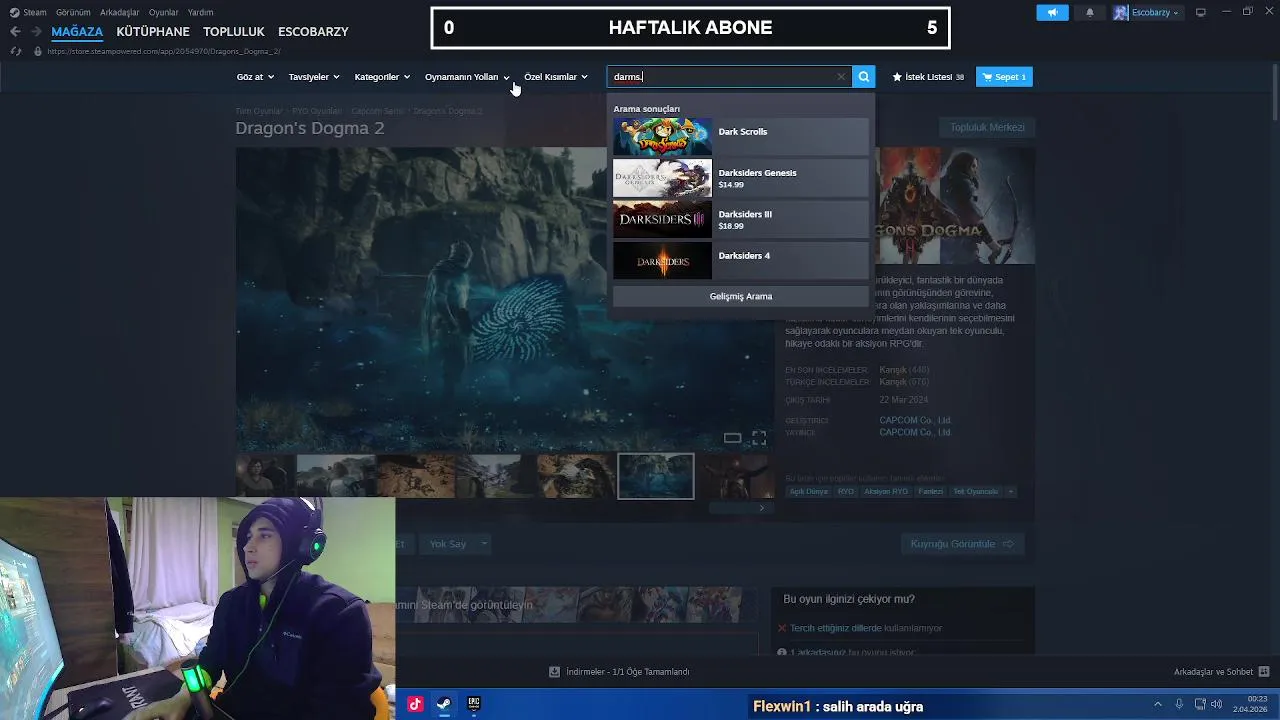The height and width of the screenshot is (720, 1280).
Task: Open the Steam menu
Action: click(35, 12)
